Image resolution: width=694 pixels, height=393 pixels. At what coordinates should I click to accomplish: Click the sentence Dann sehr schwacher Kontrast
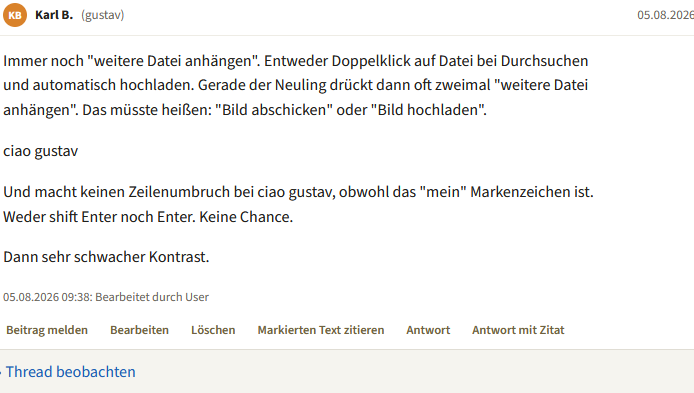pos(106,257)
